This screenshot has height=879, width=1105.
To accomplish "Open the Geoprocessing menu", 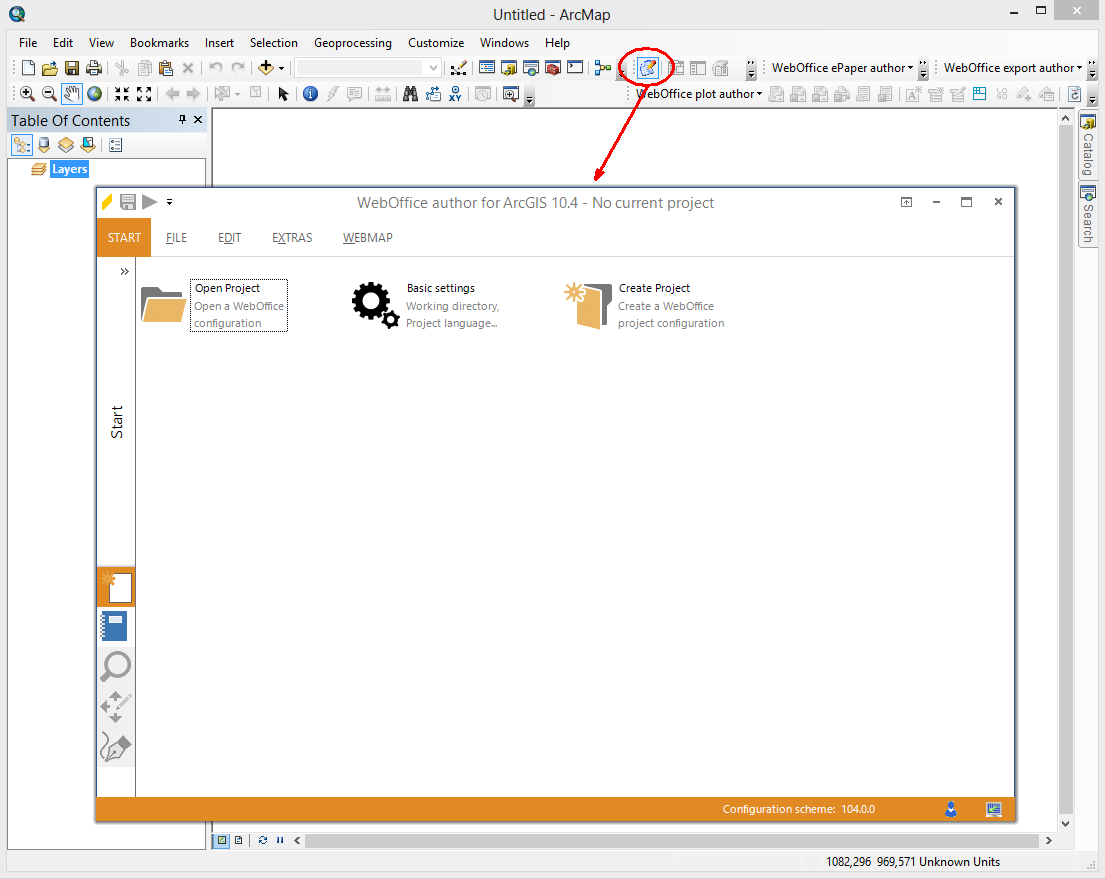I will pos(352,43).
